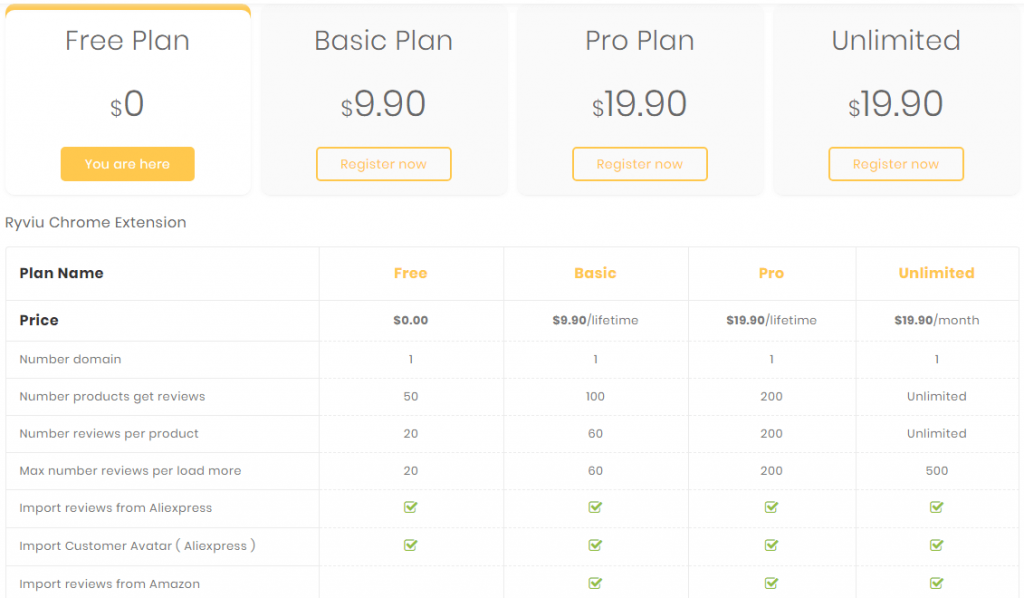Click the Ryviu Chrome Extension heading

click(x=96, y=222)
